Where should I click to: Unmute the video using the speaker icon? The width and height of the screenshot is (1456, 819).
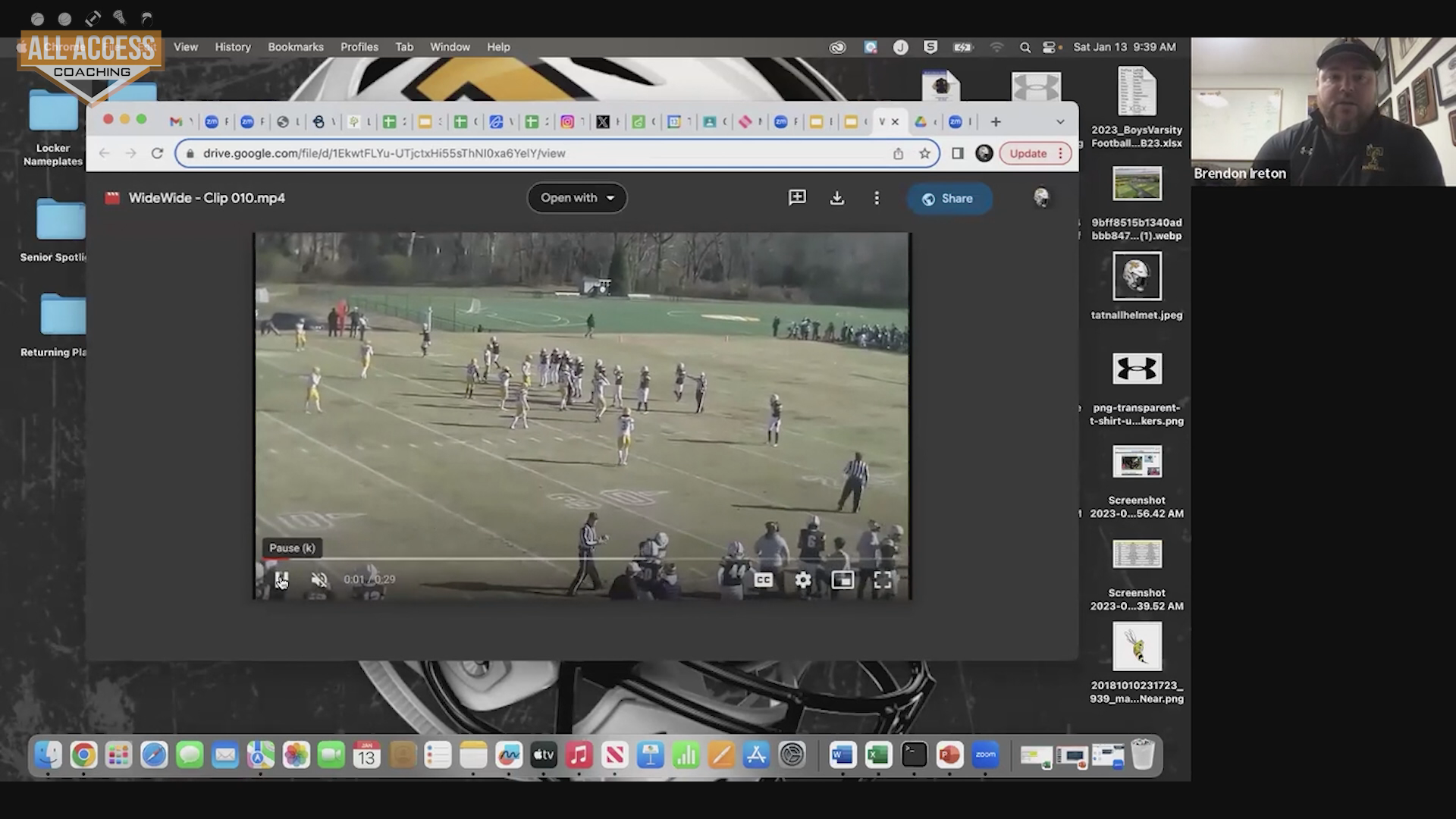(x=319, y=580)
